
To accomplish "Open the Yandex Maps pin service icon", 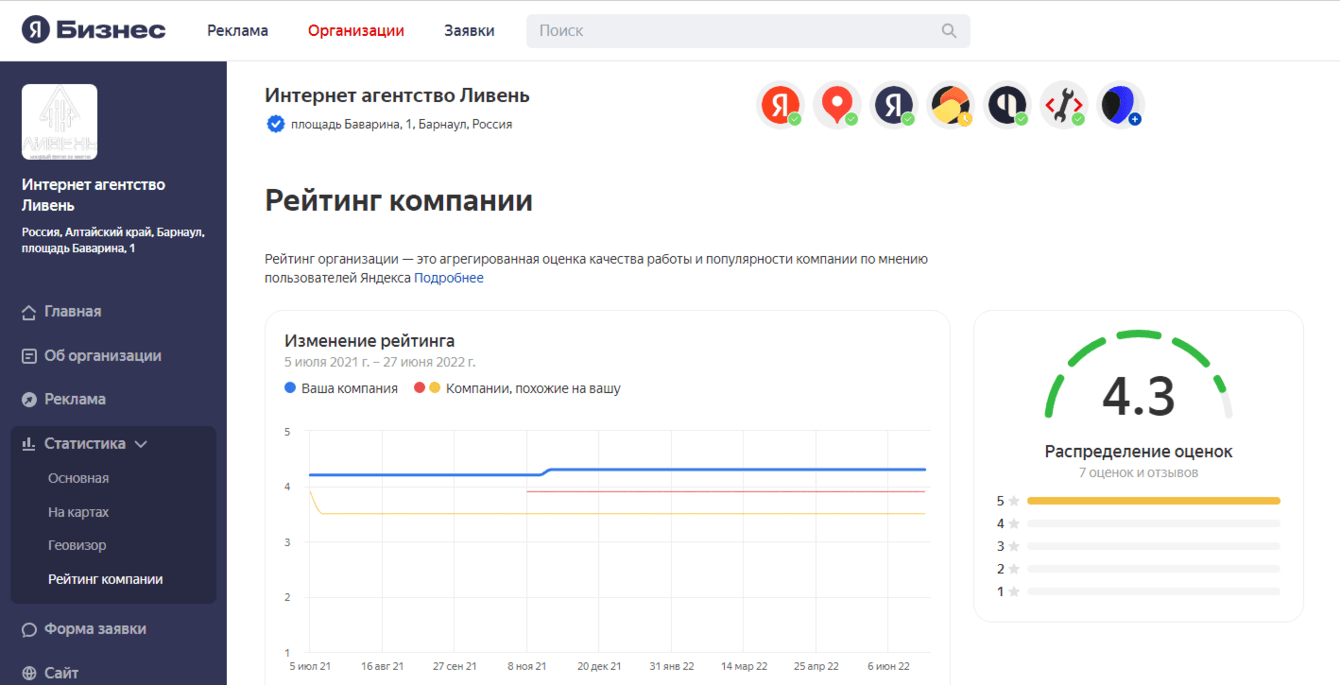I will [837, 104].
